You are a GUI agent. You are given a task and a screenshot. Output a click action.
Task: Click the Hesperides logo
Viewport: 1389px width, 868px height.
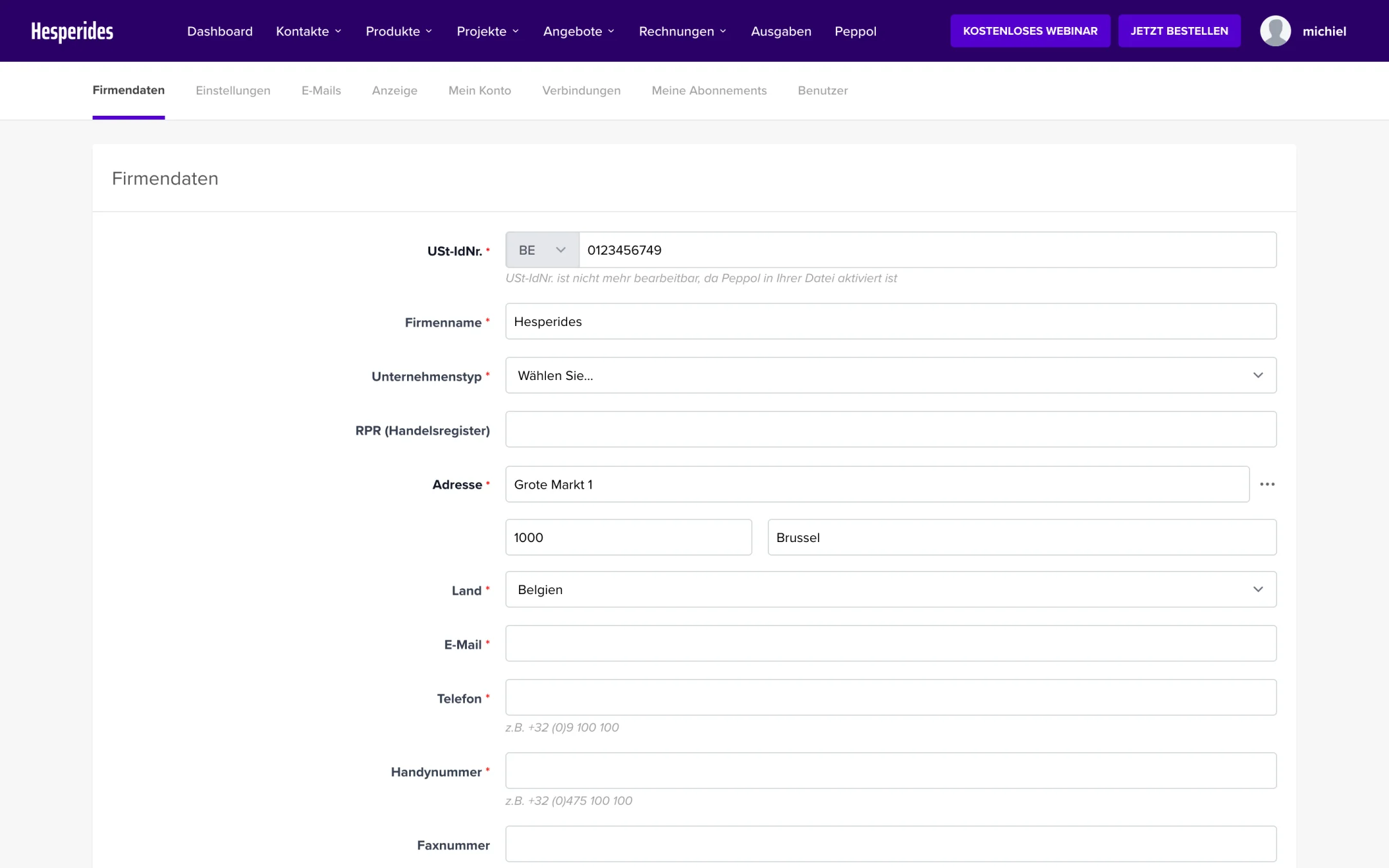[x=72, y=31]
